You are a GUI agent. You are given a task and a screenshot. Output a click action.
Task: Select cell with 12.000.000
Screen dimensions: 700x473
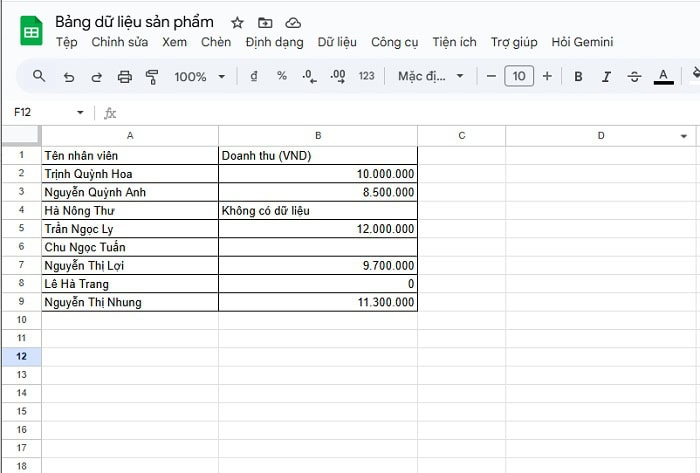[318, 229]
